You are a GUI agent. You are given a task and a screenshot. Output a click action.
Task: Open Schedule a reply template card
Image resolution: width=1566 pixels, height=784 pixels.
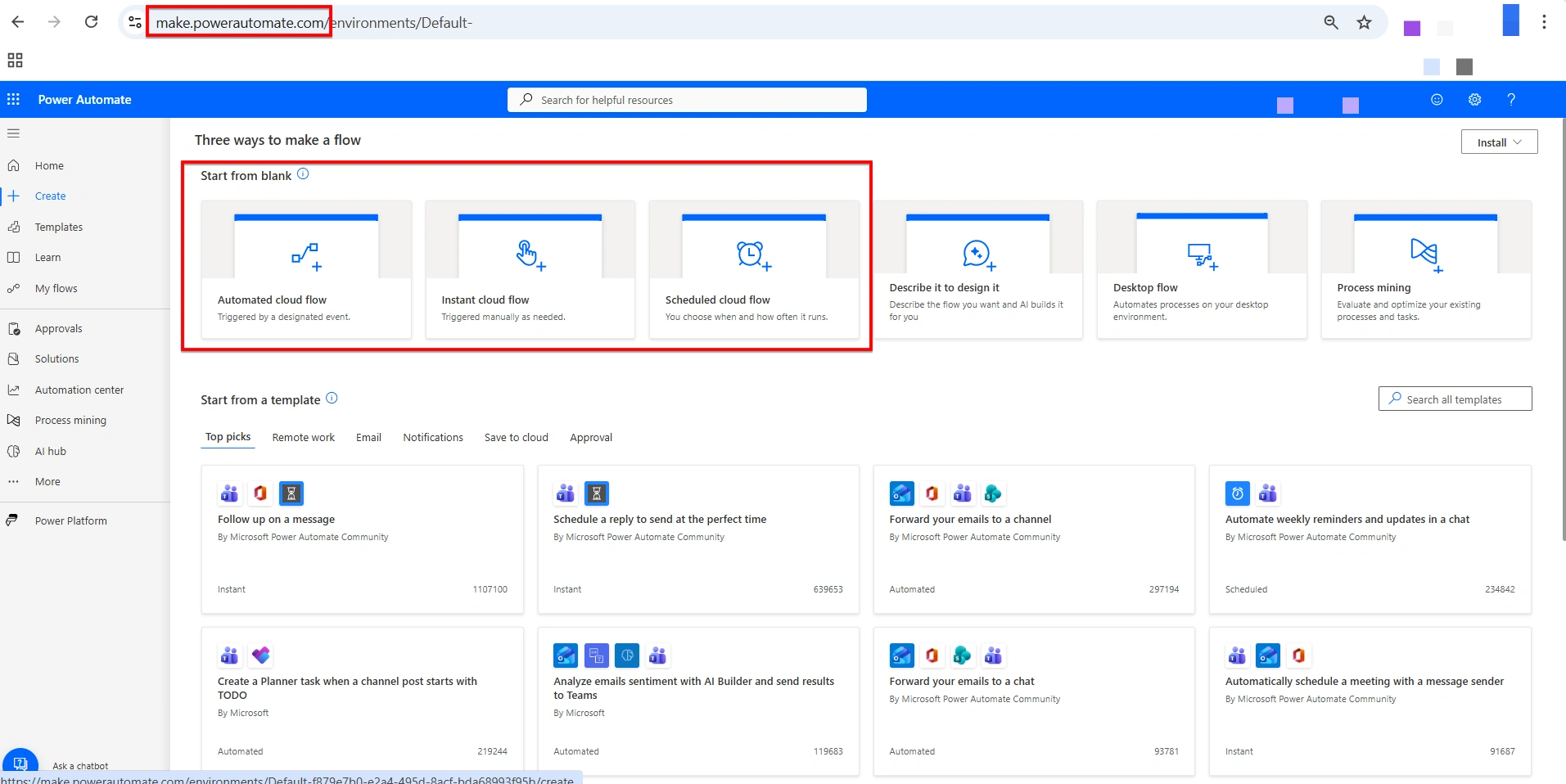tap(698, 539)
